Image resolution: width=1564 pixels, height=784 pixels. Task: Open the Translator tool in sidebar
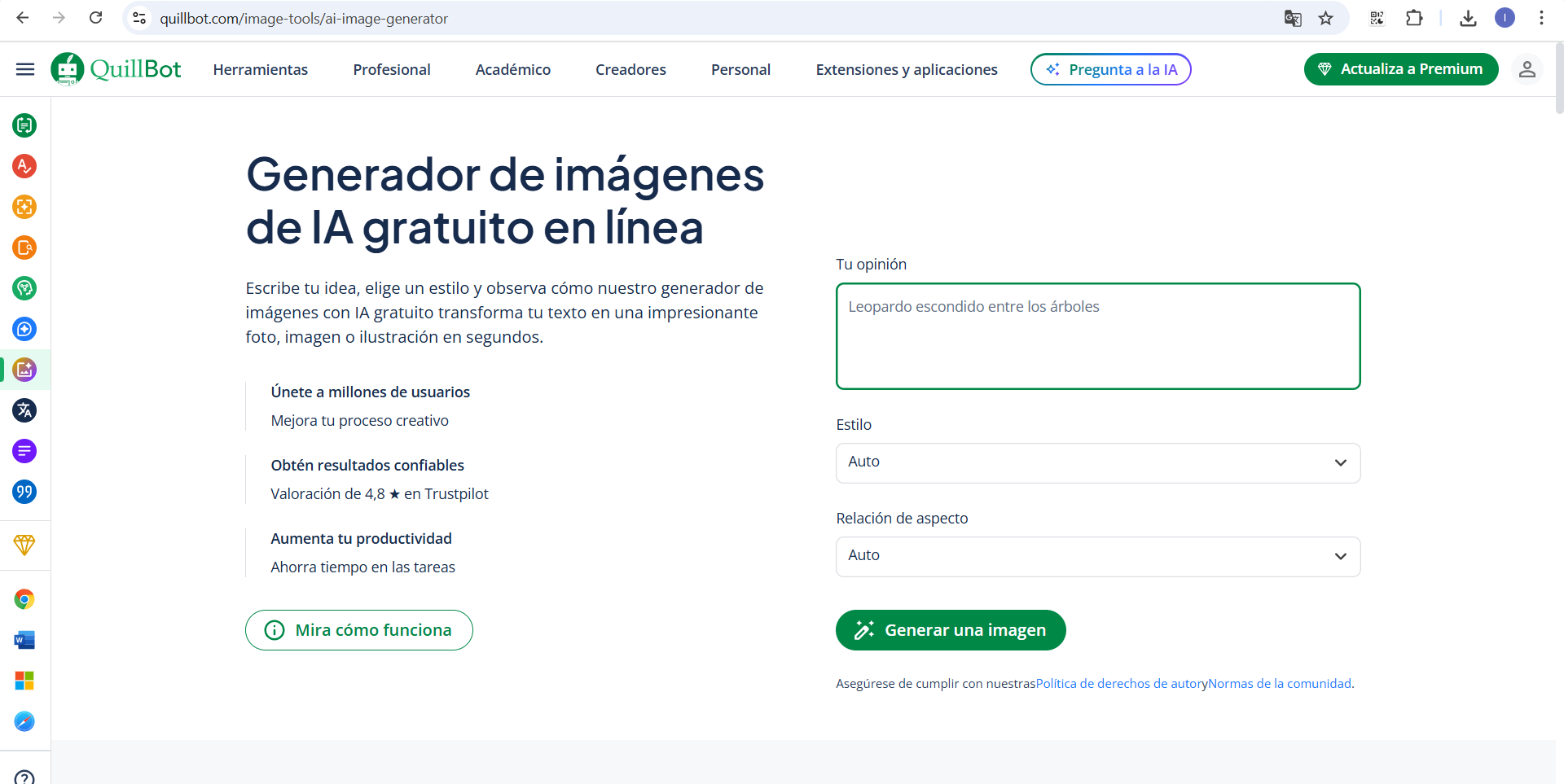[x=24, y=410]
